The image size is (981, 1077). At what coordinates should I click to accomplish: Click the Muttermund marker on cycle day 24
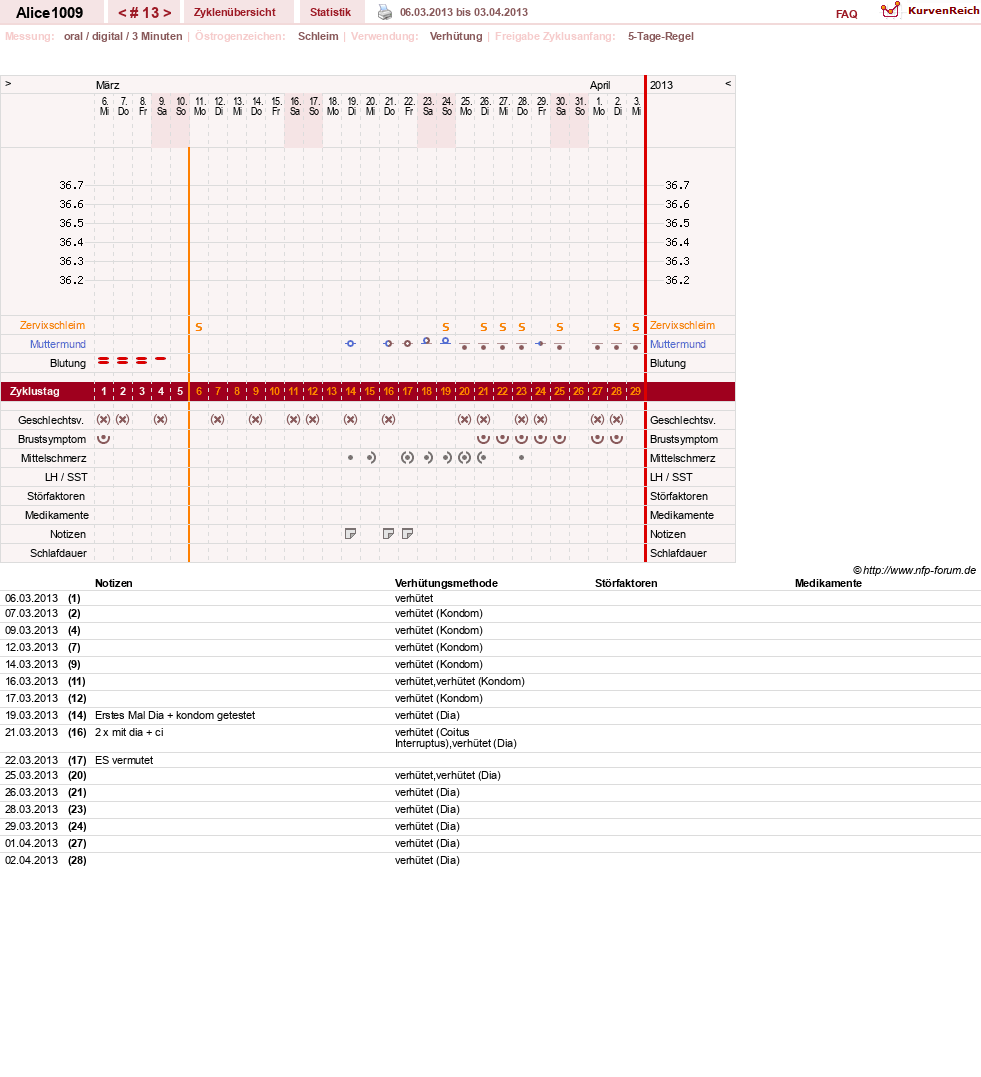click(x=541, y=343)
